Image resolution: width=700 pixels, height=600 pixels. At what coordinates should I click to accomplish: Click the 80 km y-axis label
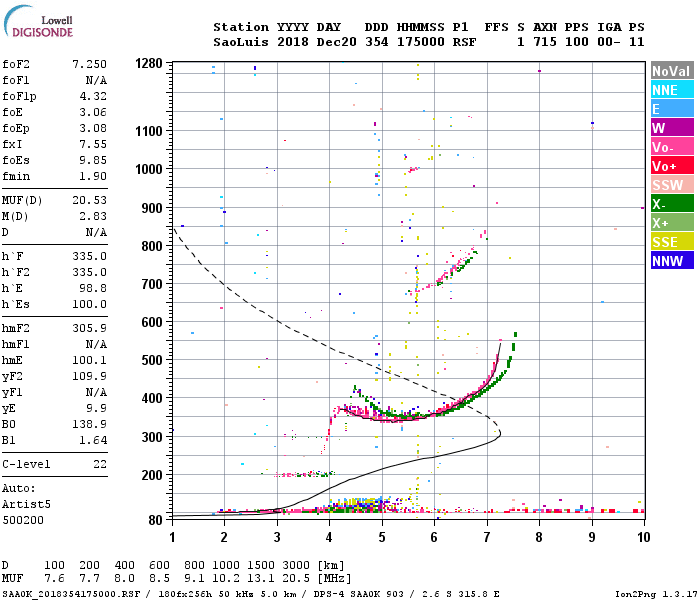pos(155,520)
